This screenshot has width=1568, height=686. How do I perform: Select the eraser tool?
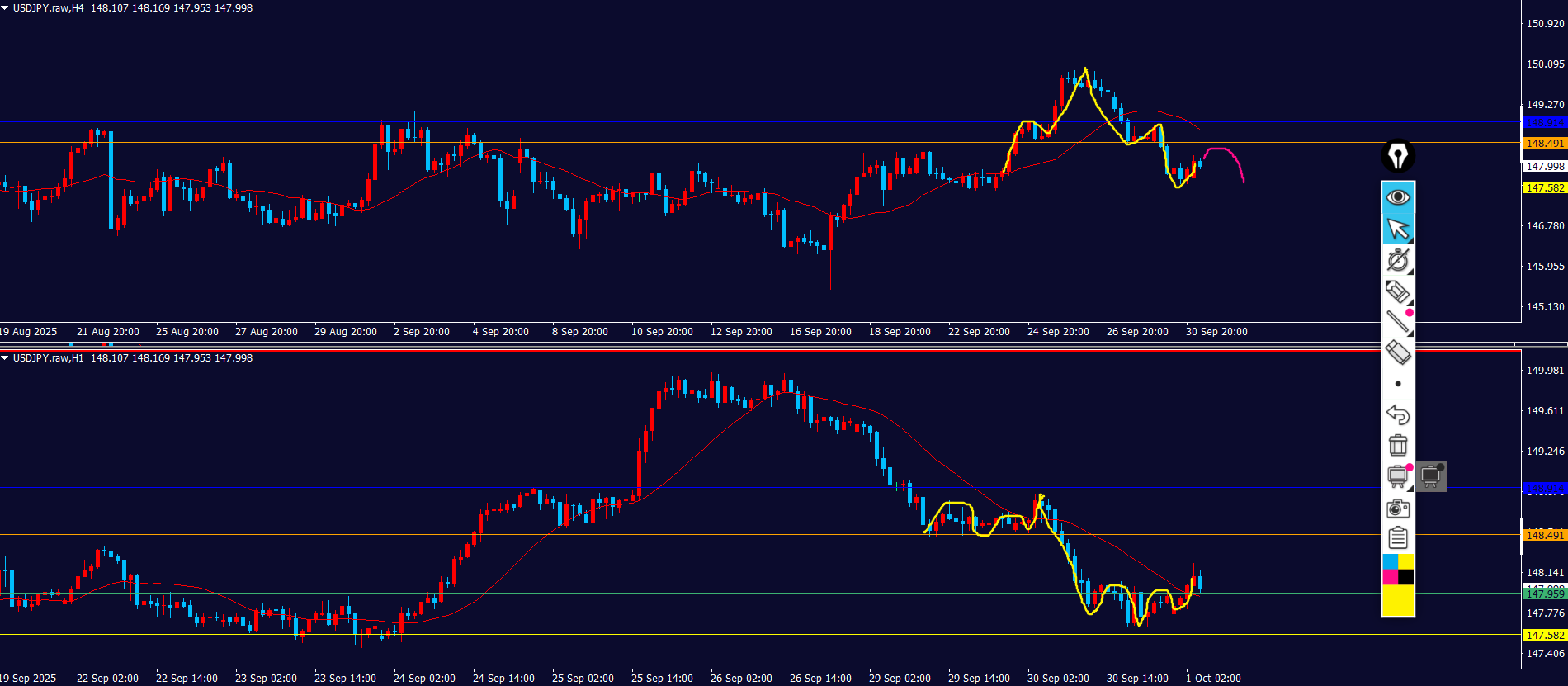(x=1398, y=352)
